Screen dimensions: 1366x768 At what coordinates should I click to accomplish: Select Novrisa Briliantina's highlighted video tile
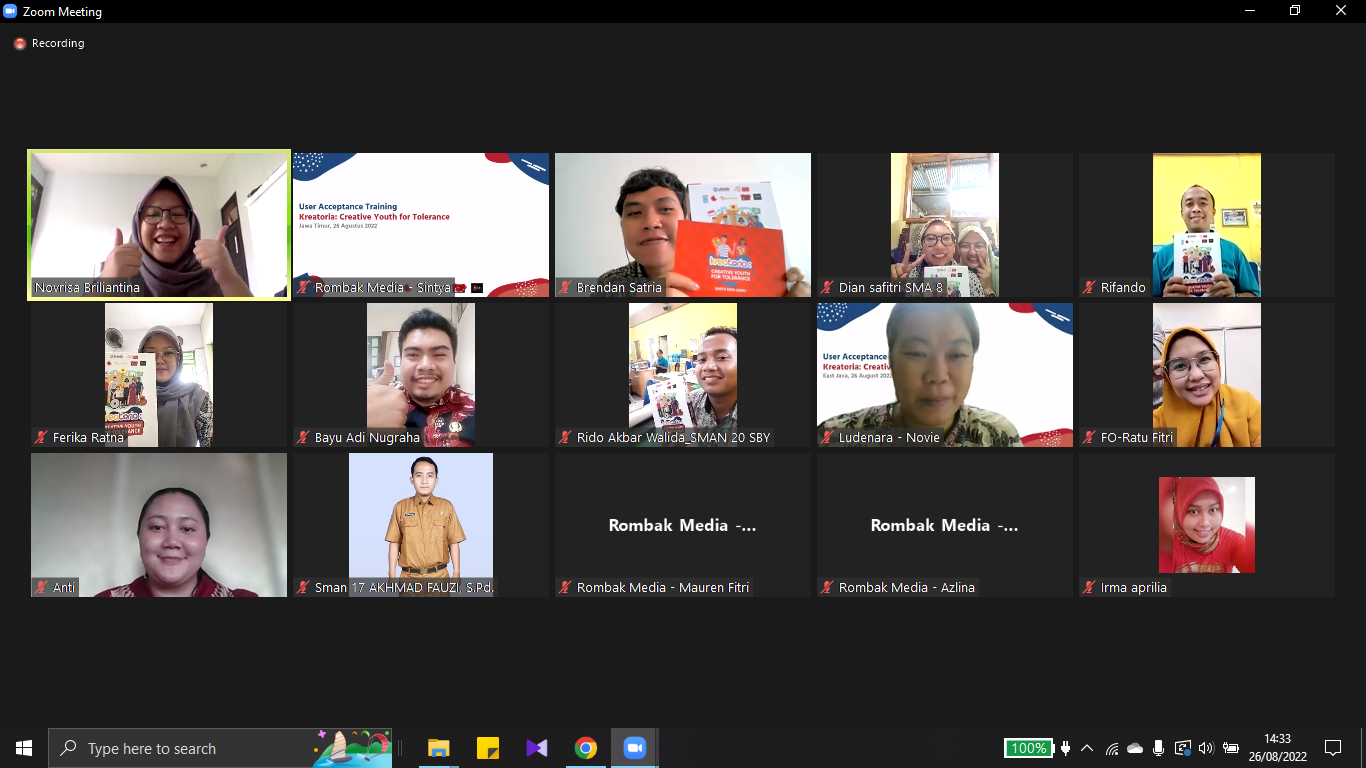click(159, 225)
